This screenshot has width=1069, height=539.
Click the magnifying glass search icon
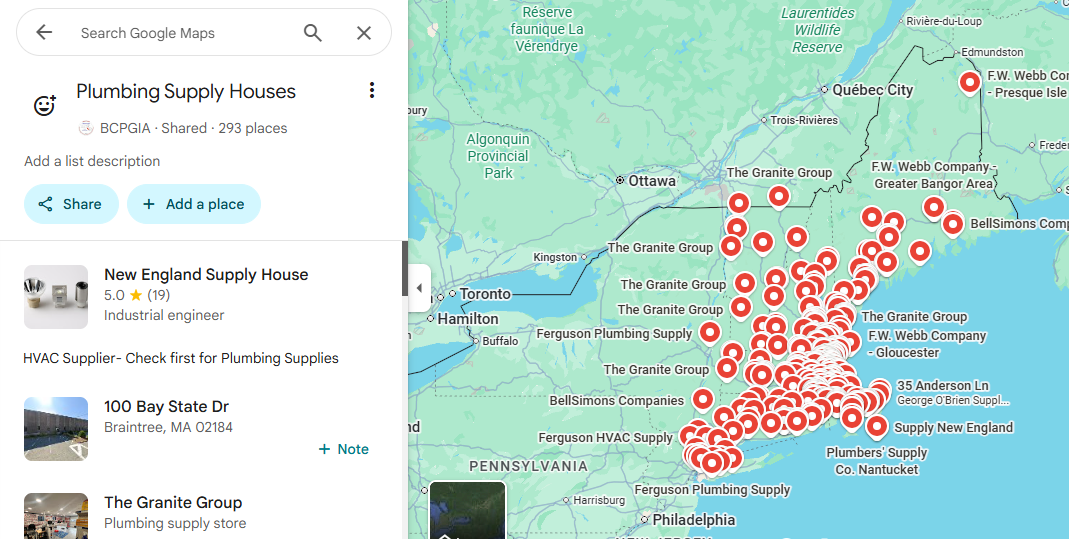click(313, 33)
